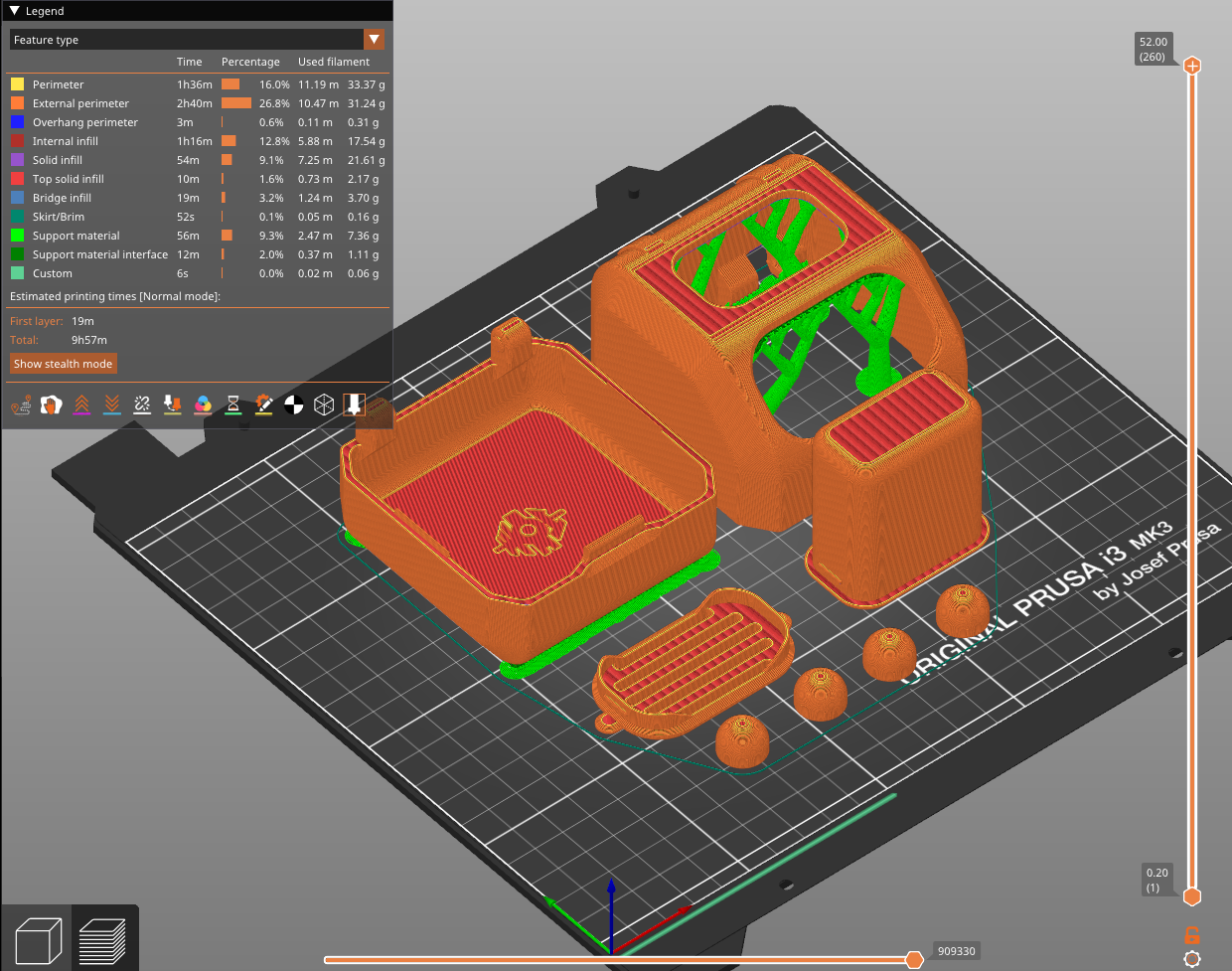1232x971 pixels.
Task: Click plus on top layer slider thumb
Action: [x=1192, y=66]
